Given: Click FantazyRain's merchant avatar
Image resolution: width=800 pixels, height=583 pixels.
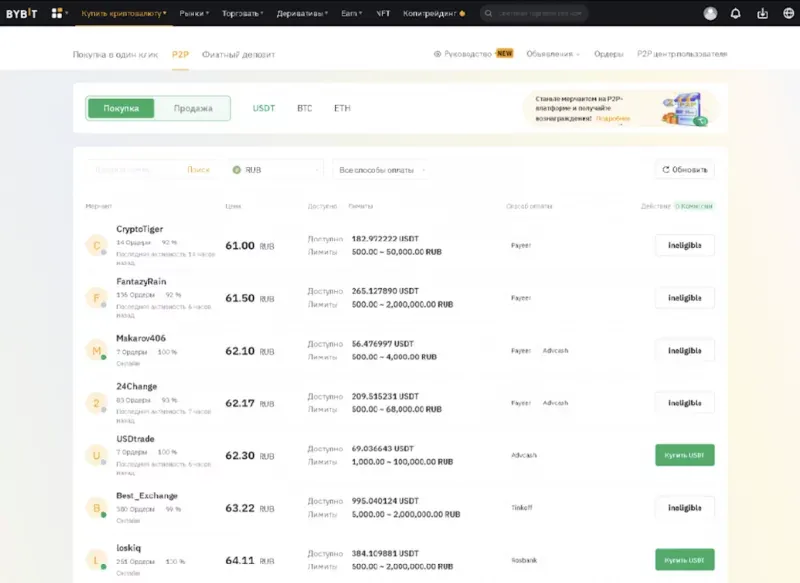Looking at the screenshot, I should [x=96, y=298].
